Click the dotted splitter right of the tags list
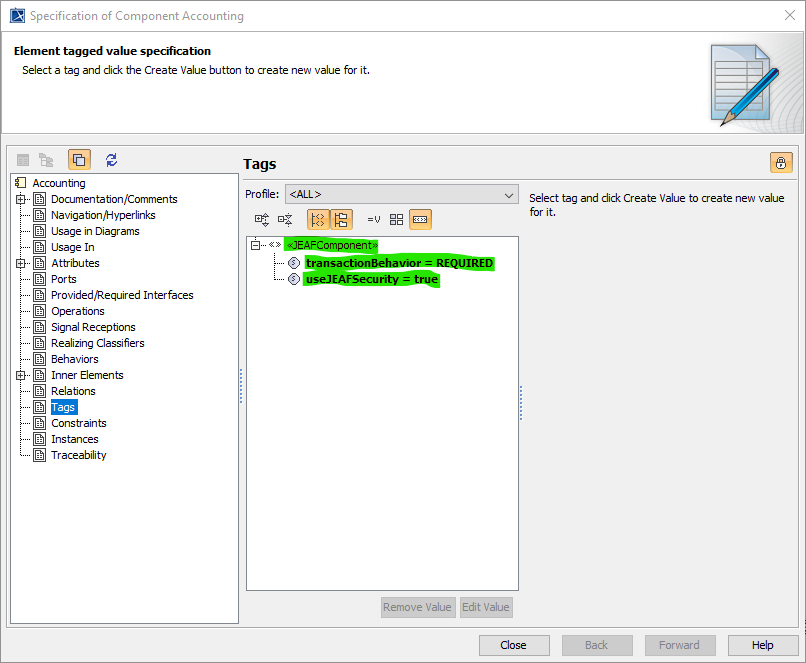The image size is (806, 663). click(x=521, y=403)
